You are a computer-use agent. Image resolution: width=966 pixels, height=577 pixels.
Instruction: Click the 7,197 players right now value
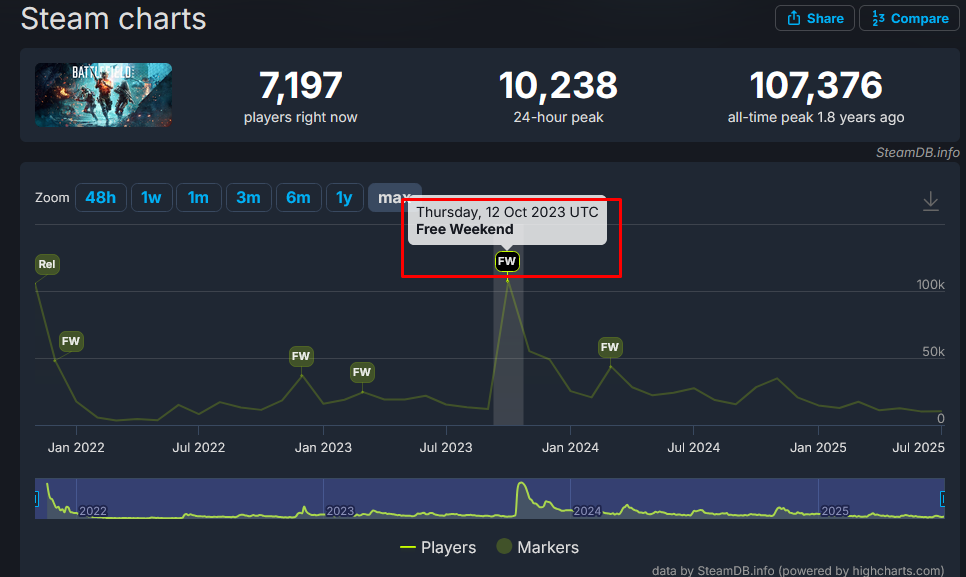pyautogui.click(x=301, y=85)
